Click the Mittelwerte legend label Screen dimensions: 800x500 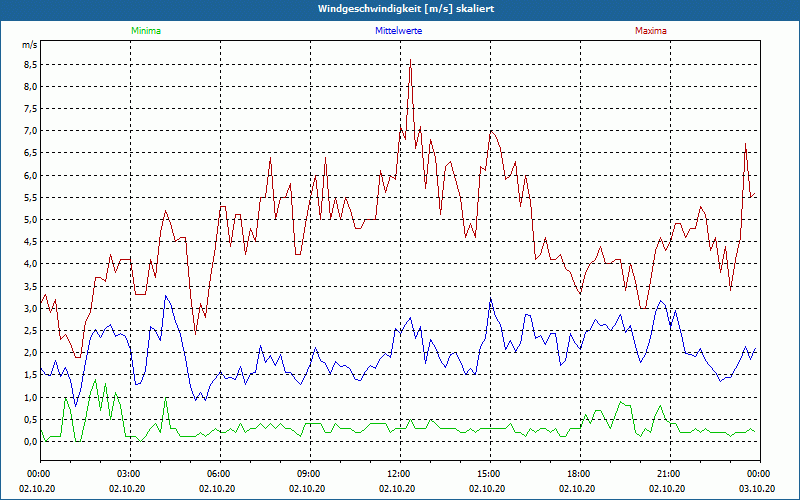(x=398, y=31)
